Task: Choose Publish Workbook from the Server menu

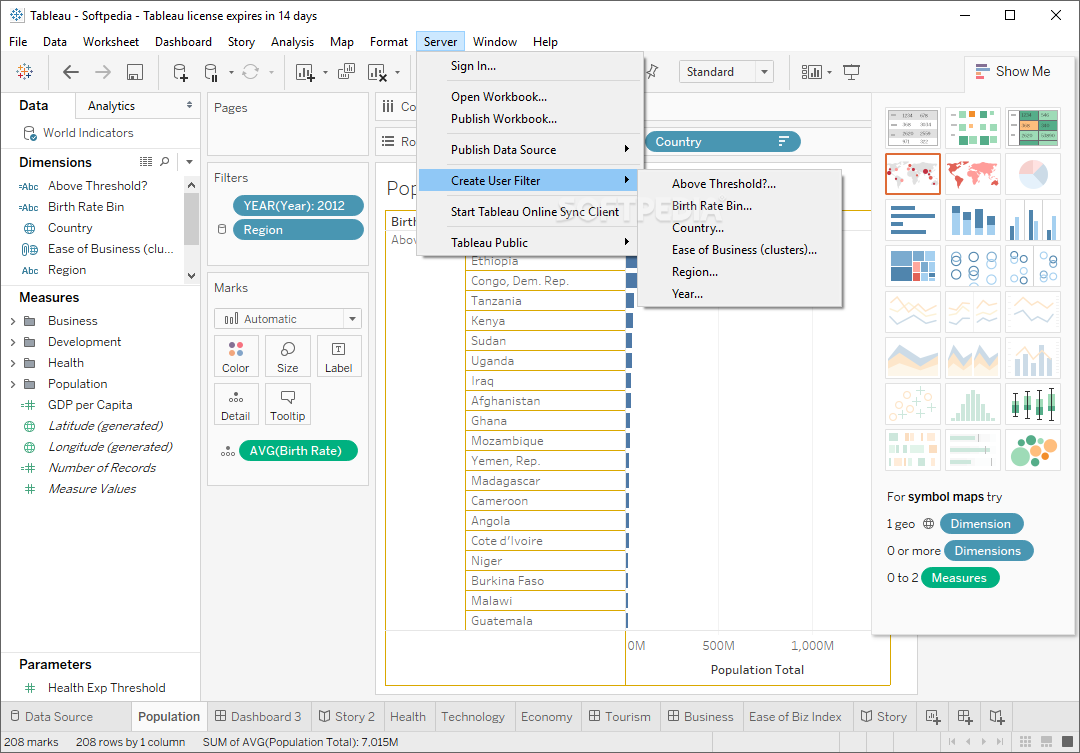Action: pyautogui.click(x=530, y=118)
